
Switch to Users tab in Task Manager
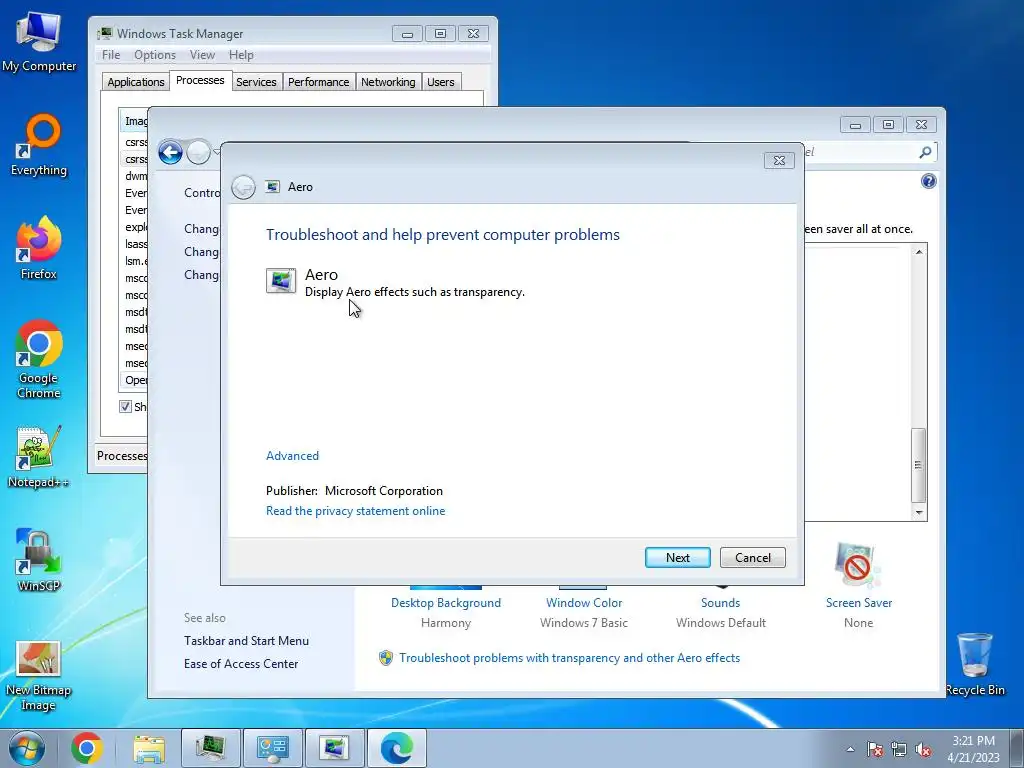tap(441, 82)
